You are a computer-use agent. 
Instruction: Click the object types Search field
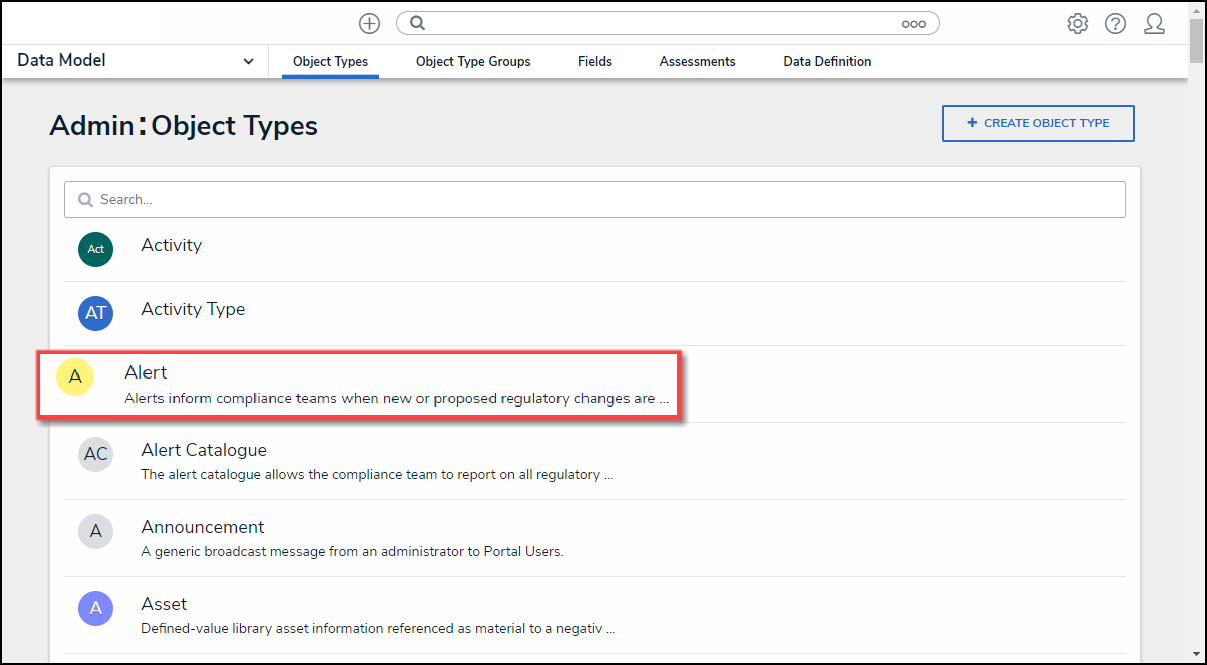[595, 199]
